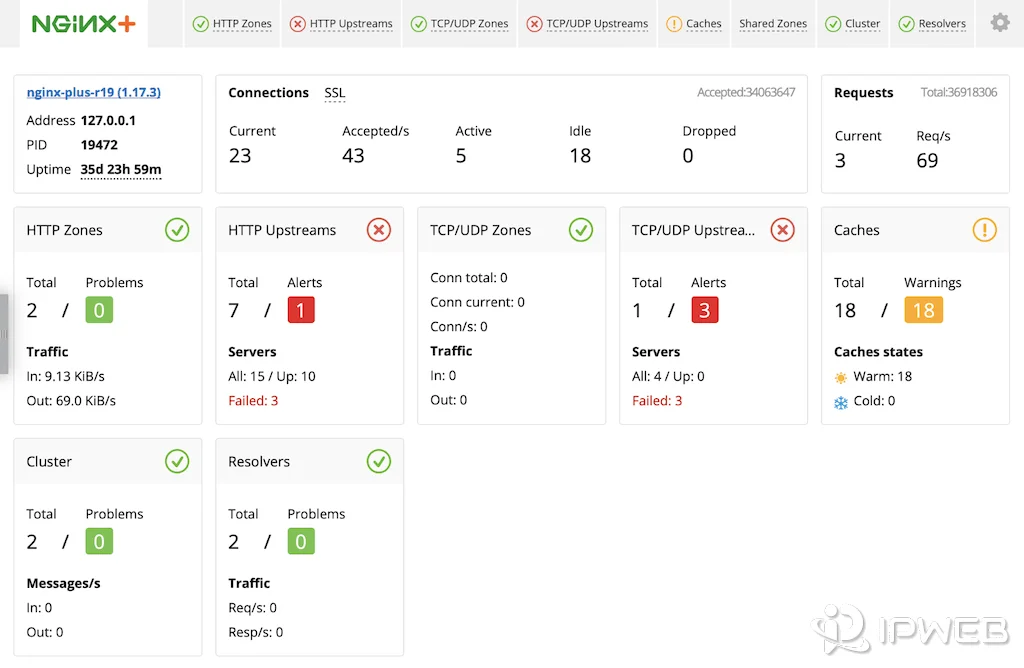The width and height of the screenshot is (1024, 668).
Task: Click green problems badge 0 in HTTP Zones
Action: coord(99,310)
